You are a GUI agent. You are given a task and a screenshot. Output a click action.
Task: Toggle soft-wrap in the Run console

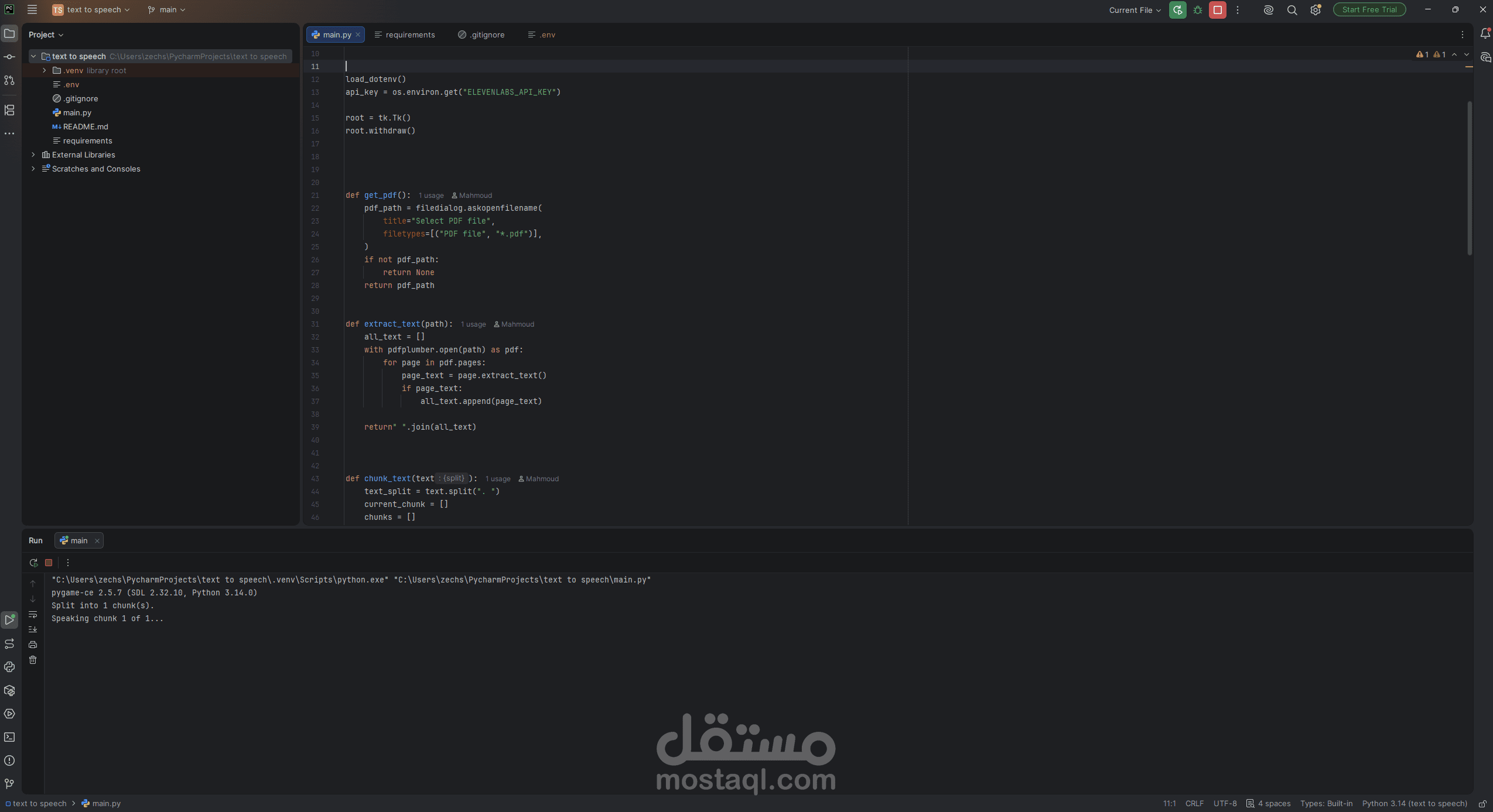click(33, 614)
